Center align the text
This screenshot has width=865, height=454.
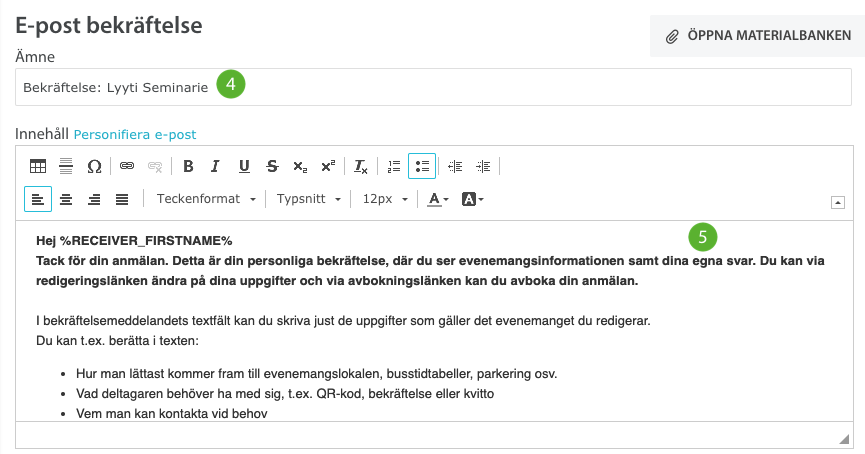tap(66, 199)
